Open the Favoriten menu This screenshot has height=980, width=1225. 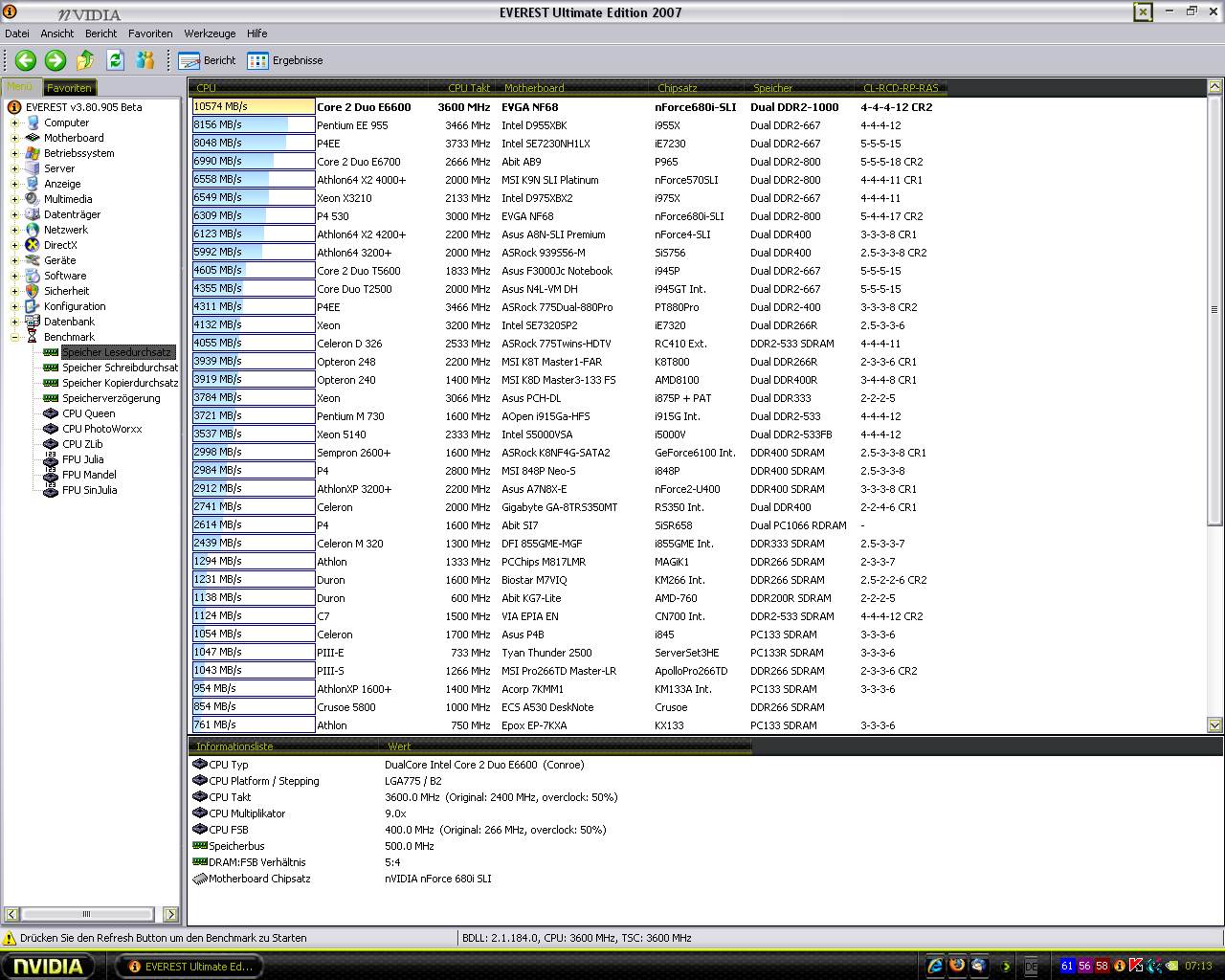(x=150, y=33)
